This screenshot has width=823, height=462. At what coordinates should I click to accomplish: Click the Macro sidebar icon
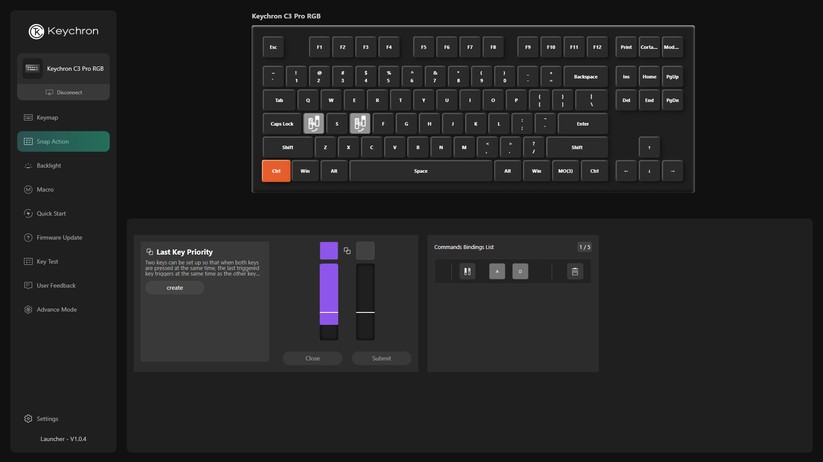click(28, 190)
